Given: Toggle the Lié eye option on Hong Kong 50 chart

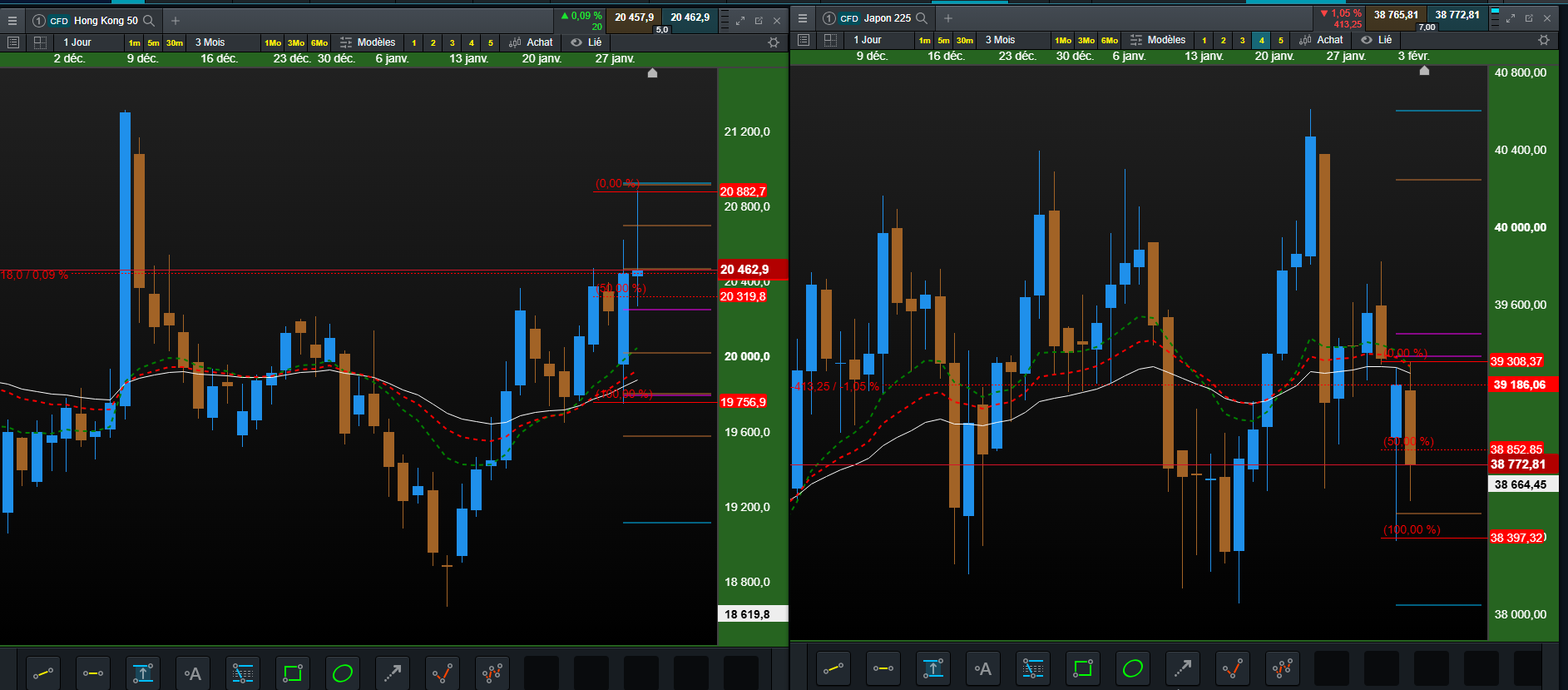Looking at the screenshot, I should click(x=586, y=42).
